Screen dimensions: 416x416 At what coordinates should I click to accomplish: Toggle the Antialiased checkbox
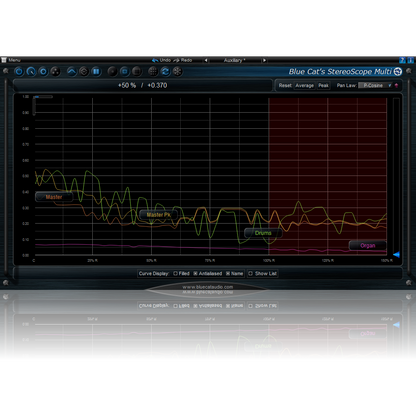[x=195, y=273]
